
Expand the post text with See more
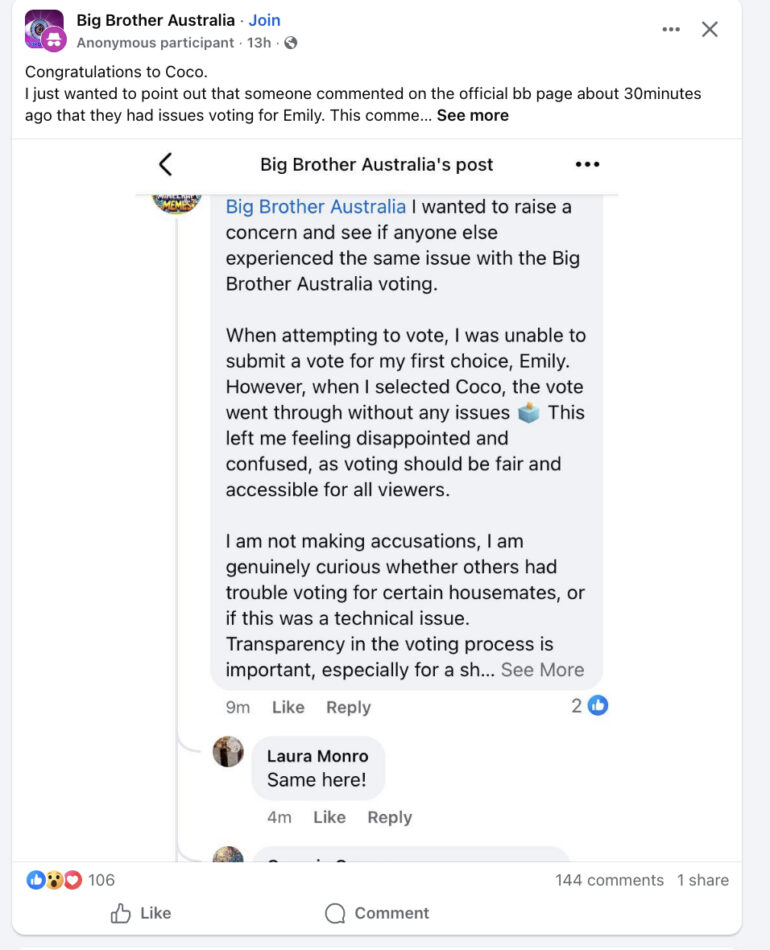click(472, 115)
